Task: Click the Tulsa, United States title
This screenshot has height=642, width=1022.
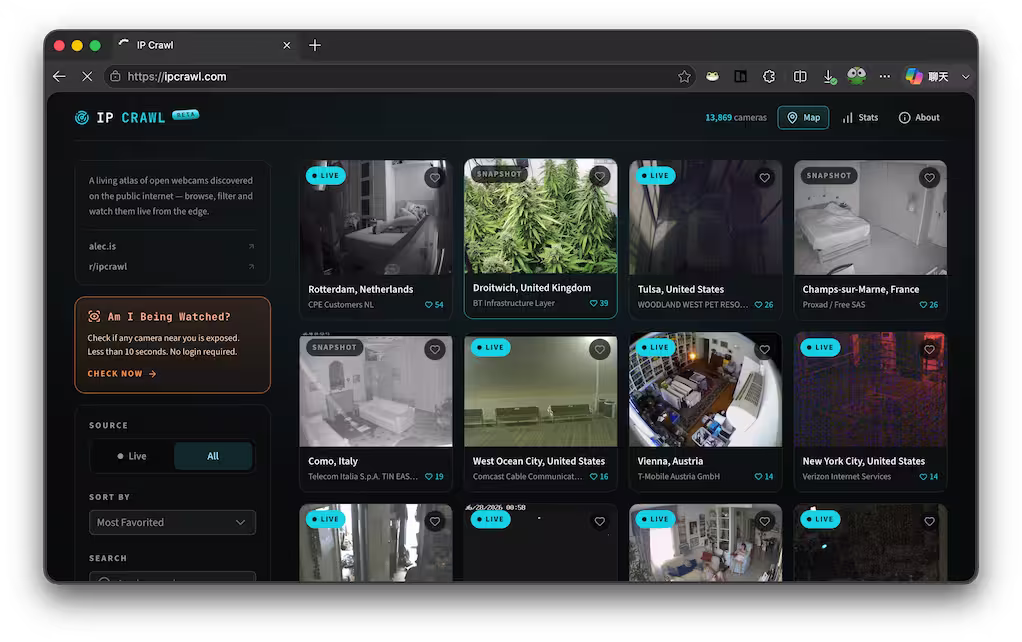Action: (x=680, y=289)
